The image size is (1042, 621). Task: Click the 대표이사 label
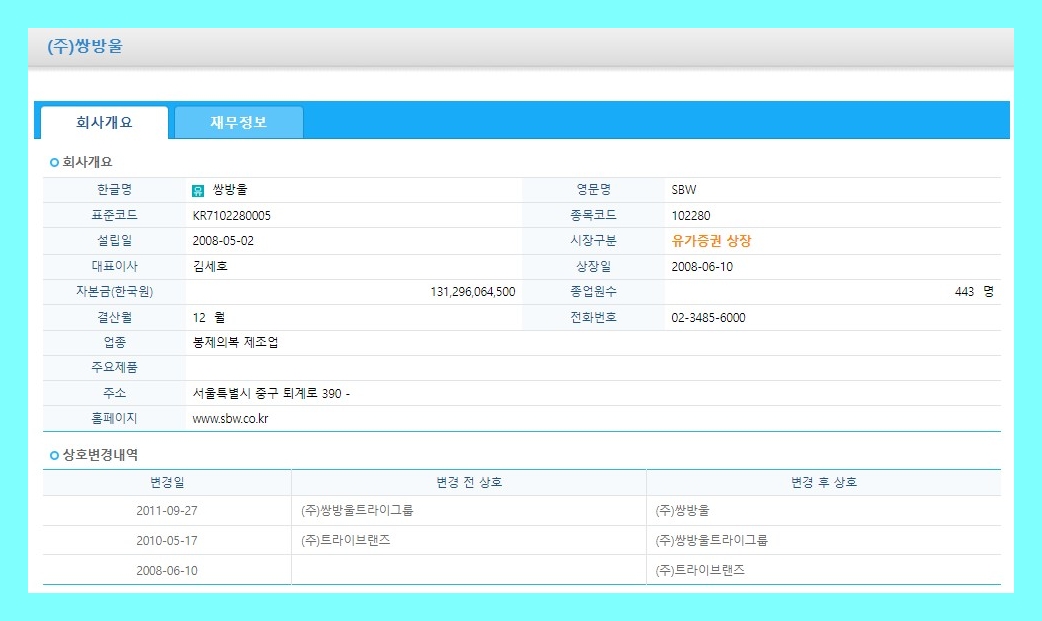coord(114,266)
